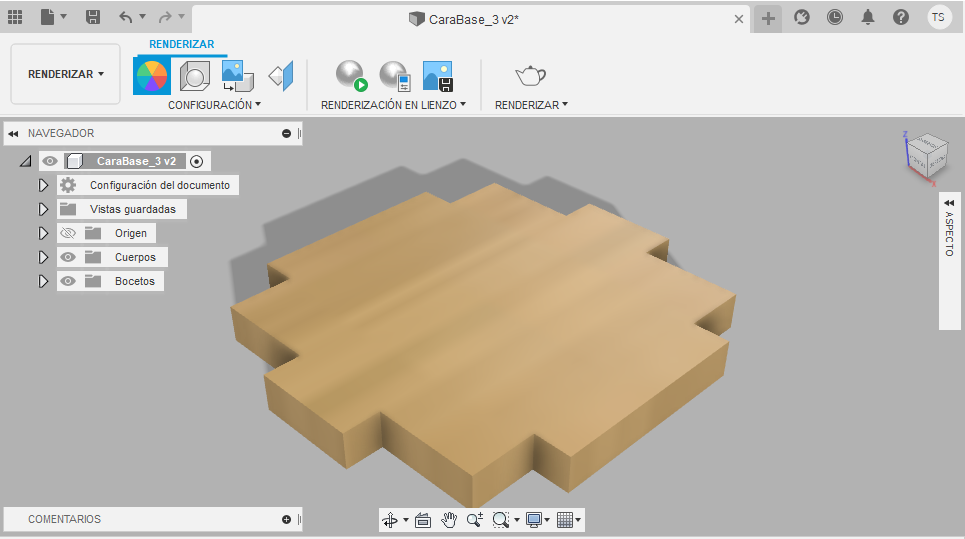The height and width of the screenshot is (539, 965).
Task: Open the TS user profile menu
Action: [x=939, y=17]
